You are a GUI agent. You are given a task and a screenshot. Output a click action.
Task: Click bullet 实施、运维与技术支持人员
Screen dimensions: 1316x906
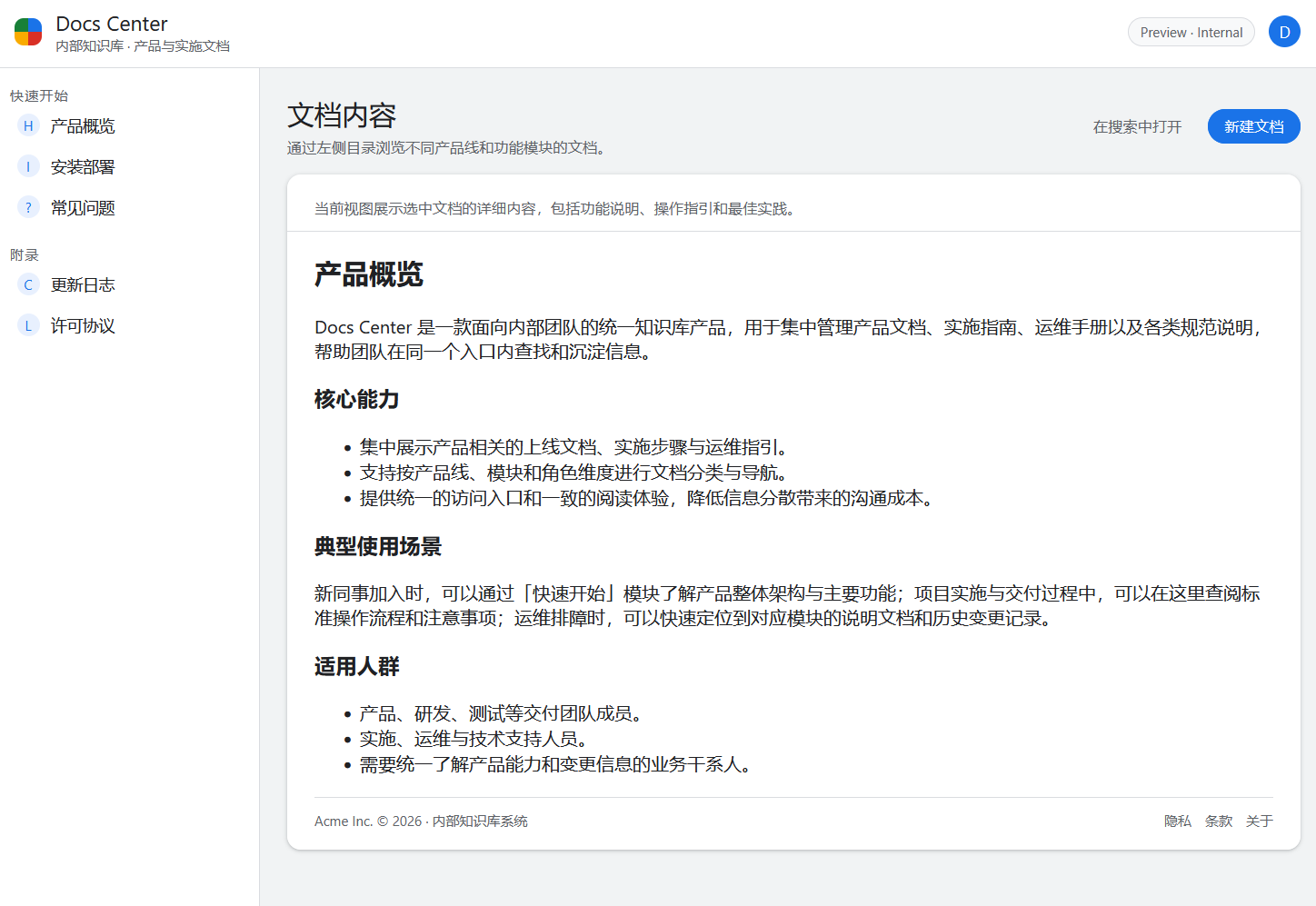(x=474, y=739)
